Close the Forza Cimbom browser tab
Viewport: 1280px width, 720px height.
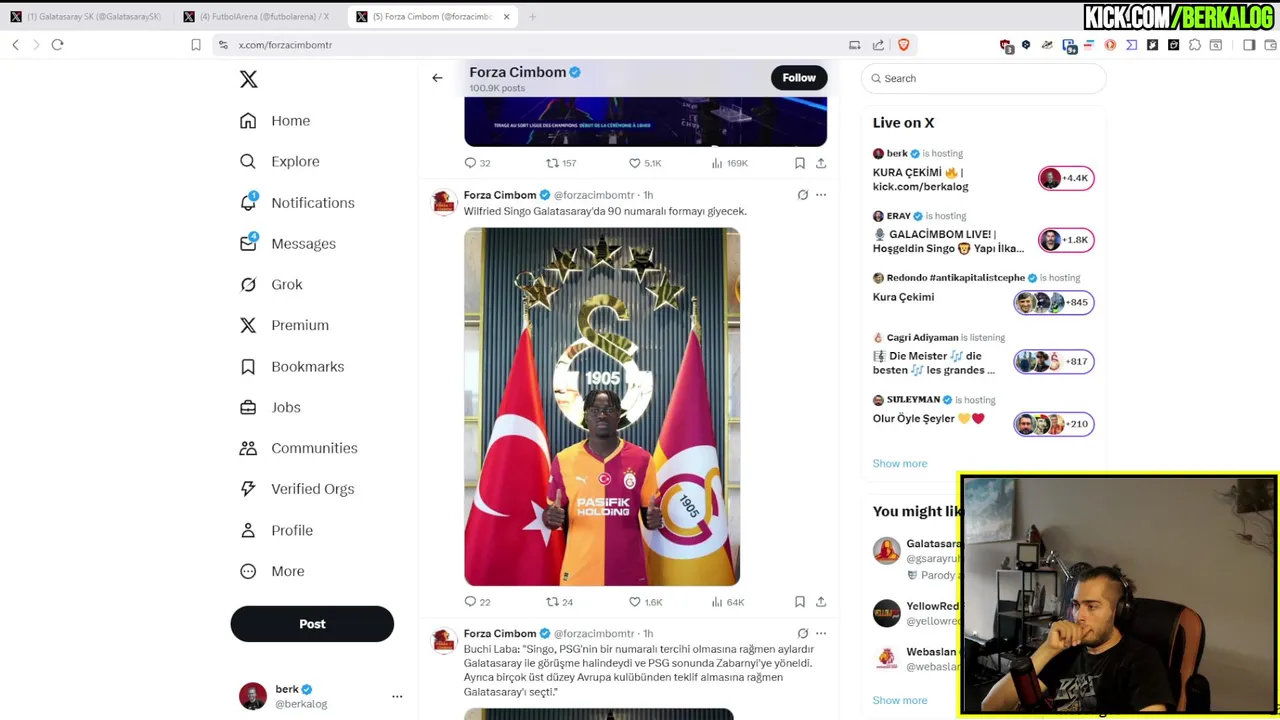coord(506,17)
